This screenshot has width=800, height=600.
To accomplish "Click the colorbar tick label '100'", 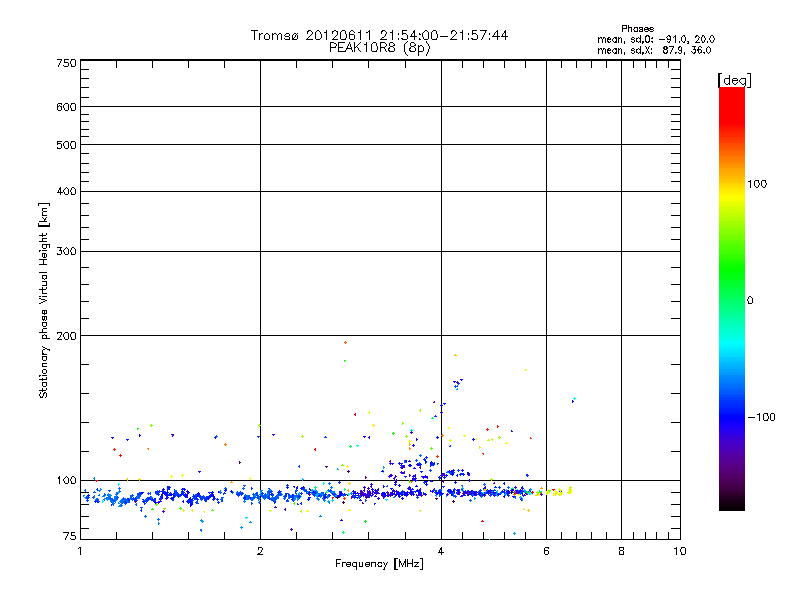I will [757, 184].
